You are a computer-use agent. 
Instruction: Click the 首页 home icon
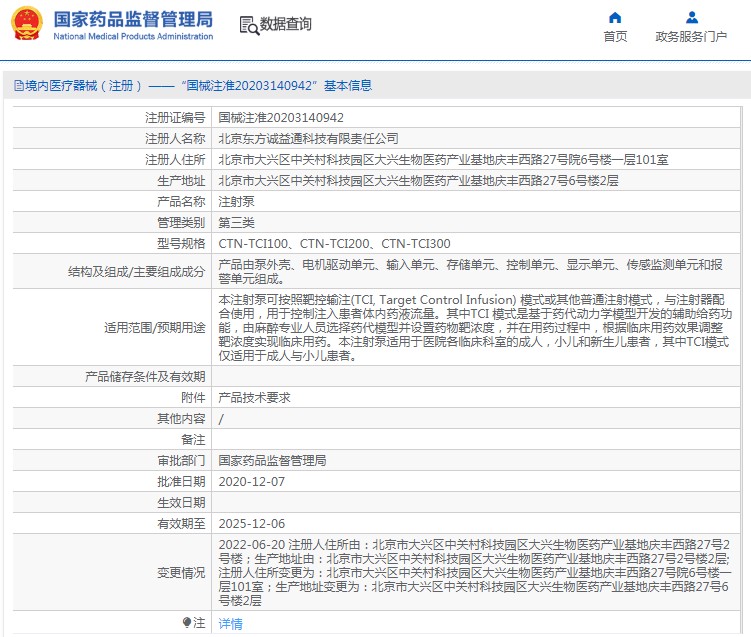pyautogui.click(x=615, y=17)
